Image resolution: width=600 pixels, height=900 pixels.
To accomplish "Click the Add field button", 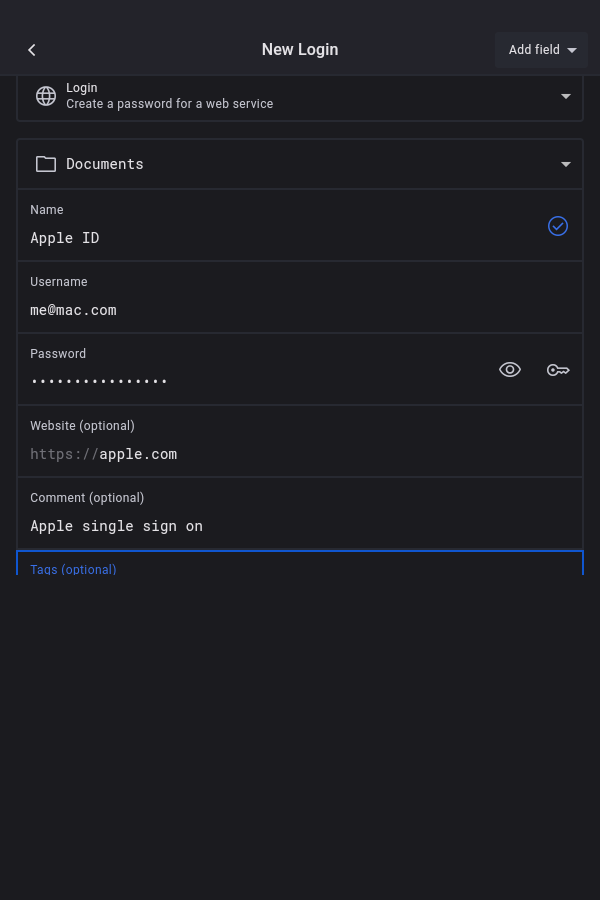I will pos(534,50).
